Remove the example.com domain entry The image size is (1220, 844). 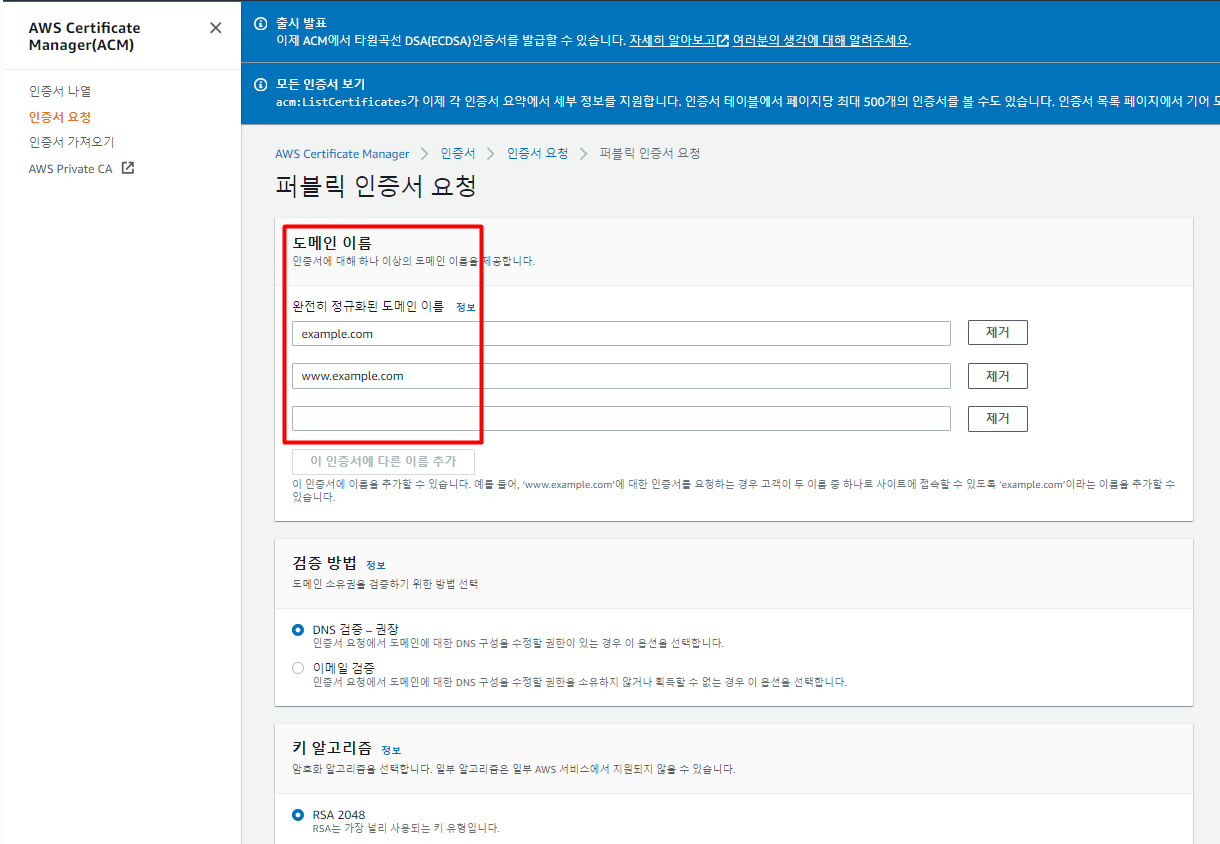point(997,333)
